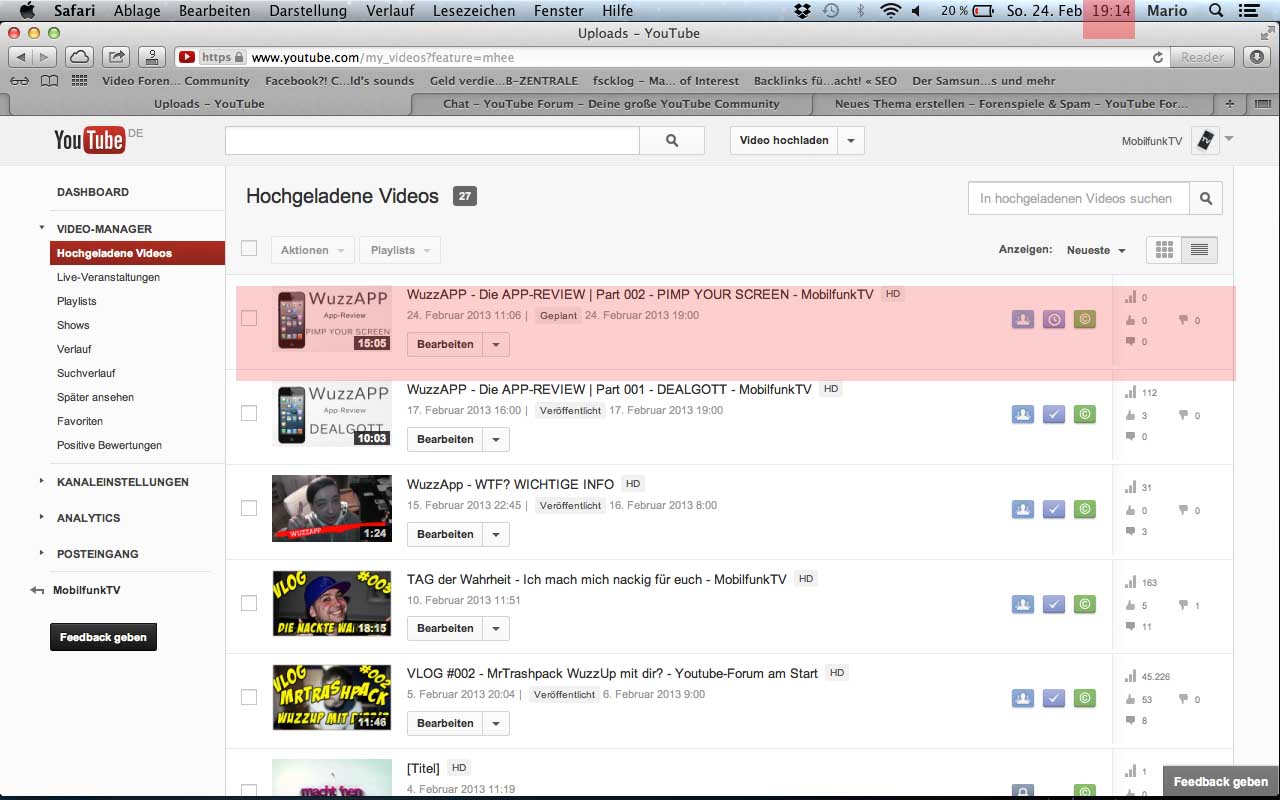
Task: Click the search icon in uploaded videos search
Action: click(x=1206, y=199)
